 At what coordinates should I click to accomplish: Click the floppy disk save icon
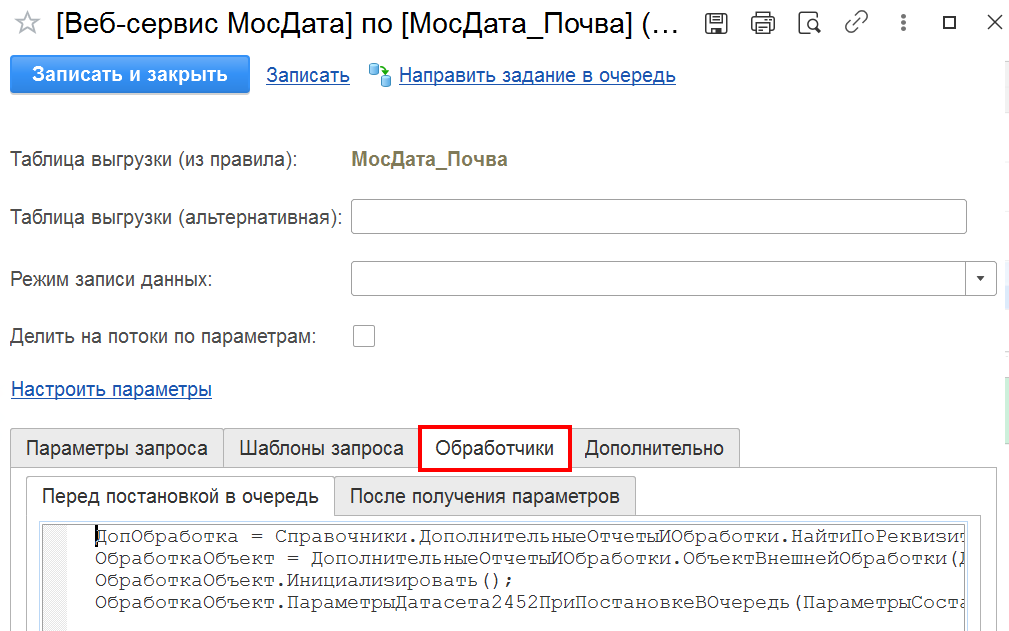(x=716, y=23)
